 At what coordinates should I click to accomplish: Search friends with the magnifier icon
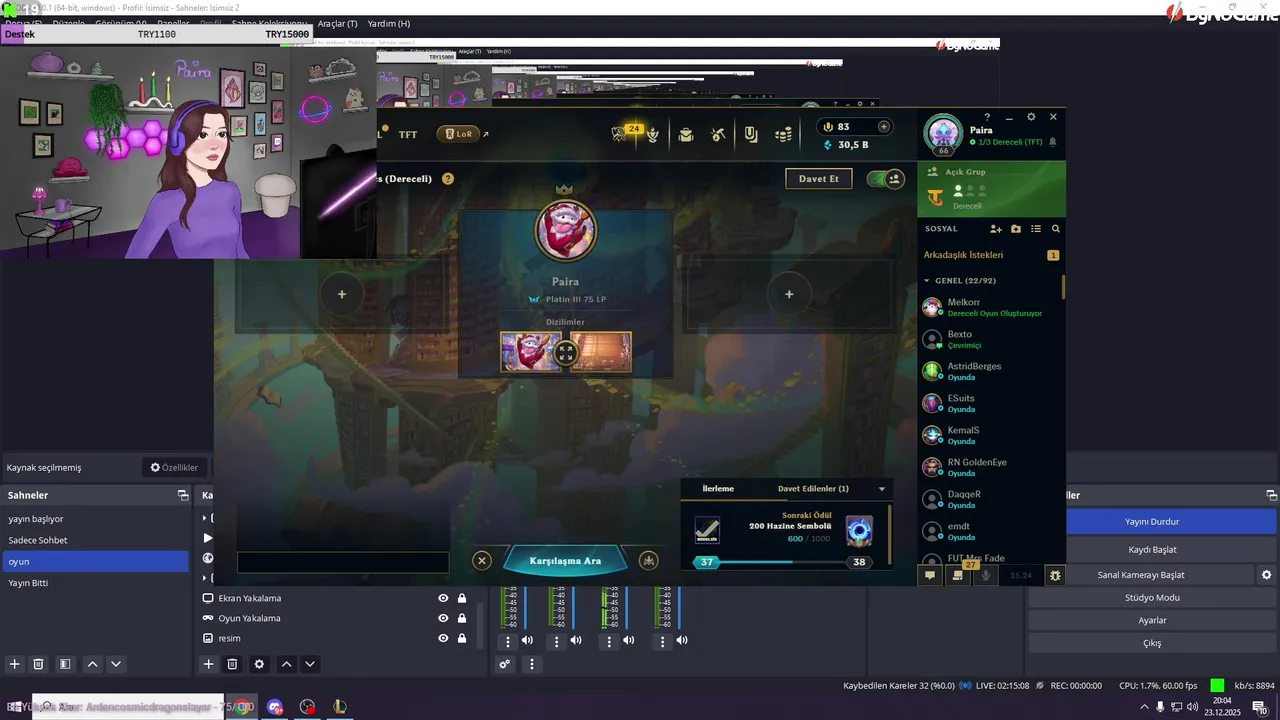(1055, 229)
